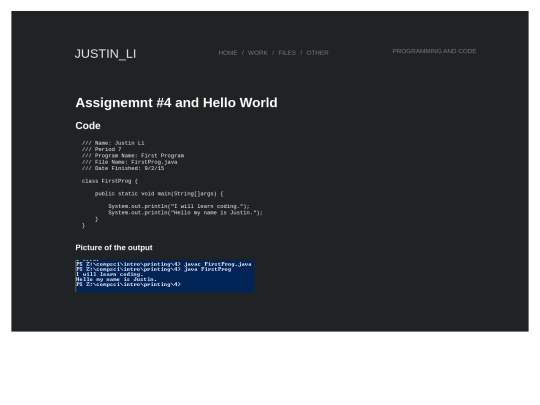Screen dimensions: 540x405
Task: Click the 'Date Finished: 9/2/15' line
Action: 123,168
